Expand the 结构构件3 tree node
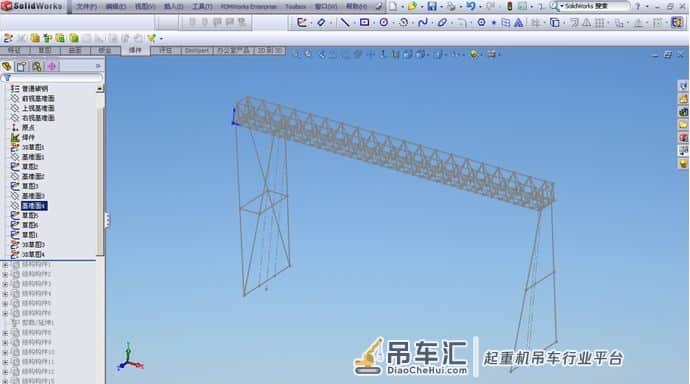 point(5,284)
